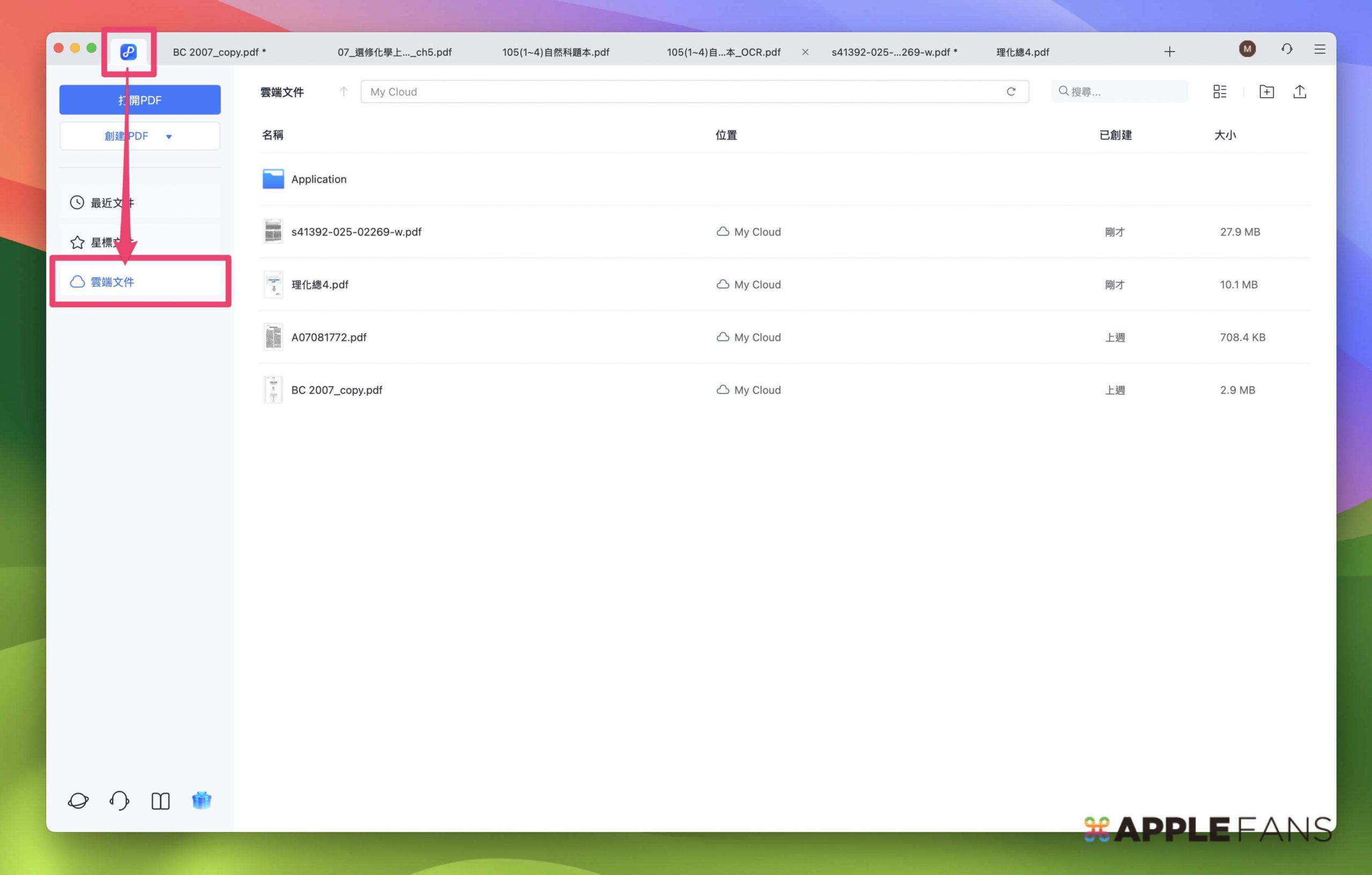
Task: Refresh the My Cloud file list
Action: click(x=1012, y=91)
